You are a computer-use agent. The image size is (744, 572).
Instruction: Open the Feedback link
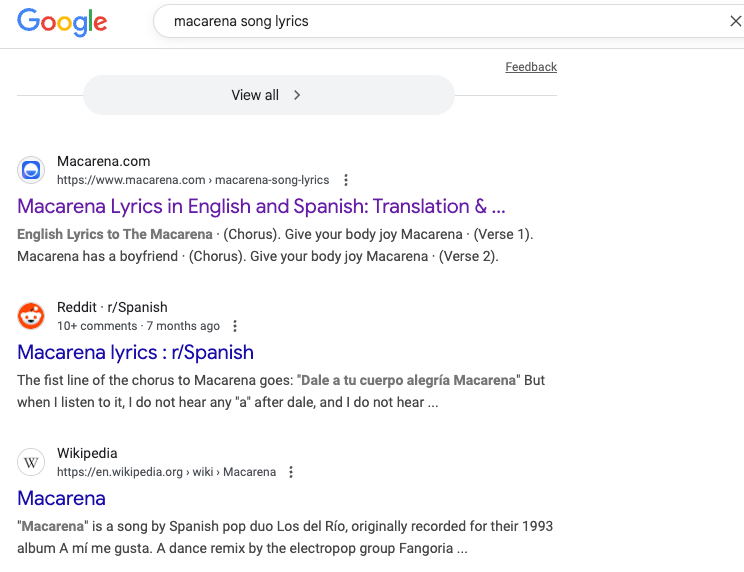531,67
